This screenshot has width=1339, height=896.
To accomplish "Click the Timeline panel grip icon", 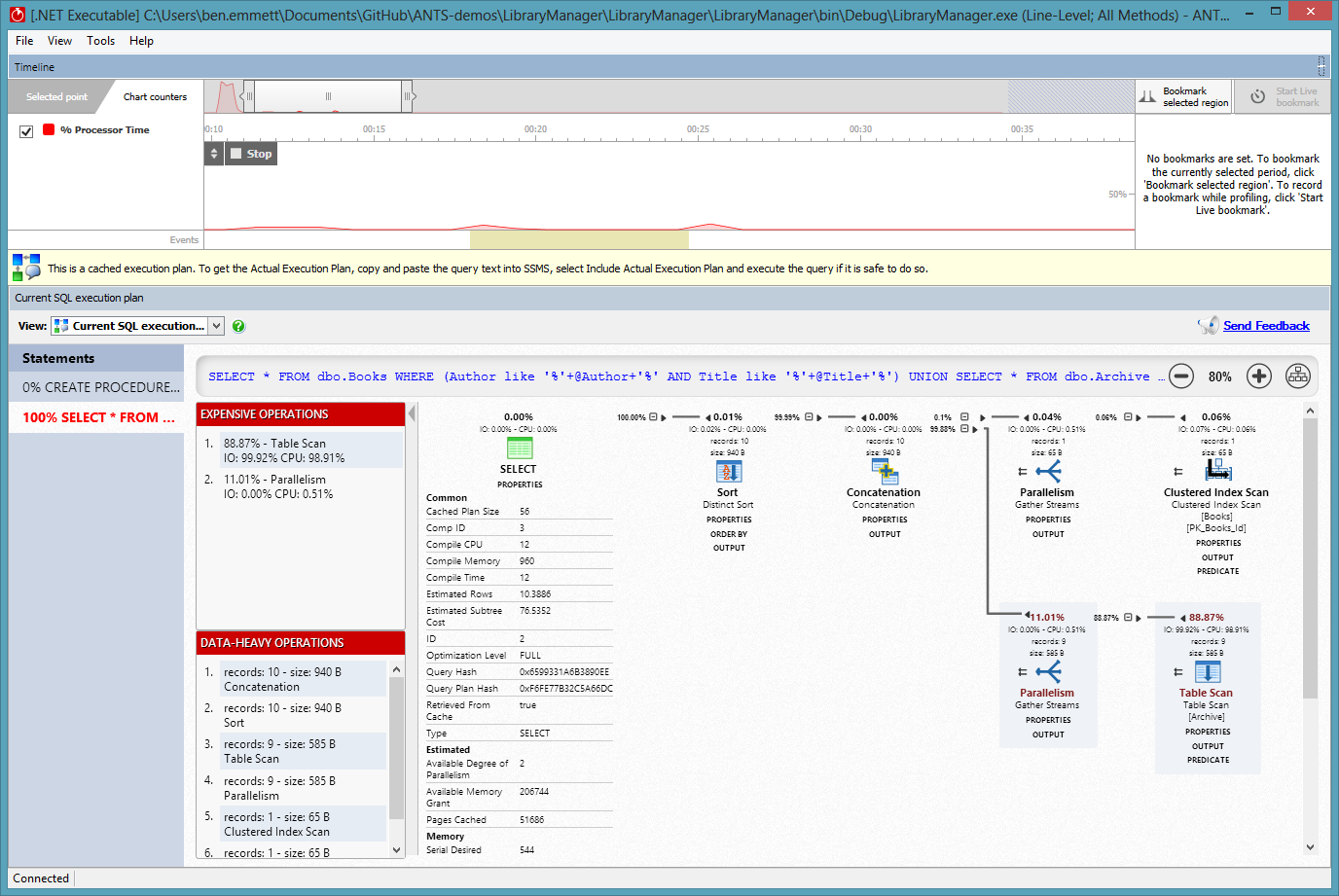I will coord(1321,66).
